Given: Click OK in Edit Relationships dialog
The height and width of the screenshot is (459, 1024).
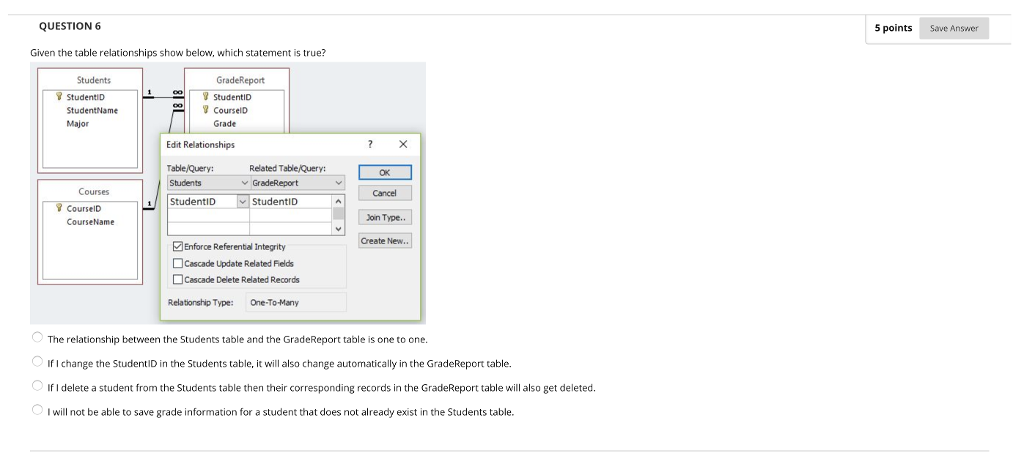Looking at the screenshot, I should 385,172.
